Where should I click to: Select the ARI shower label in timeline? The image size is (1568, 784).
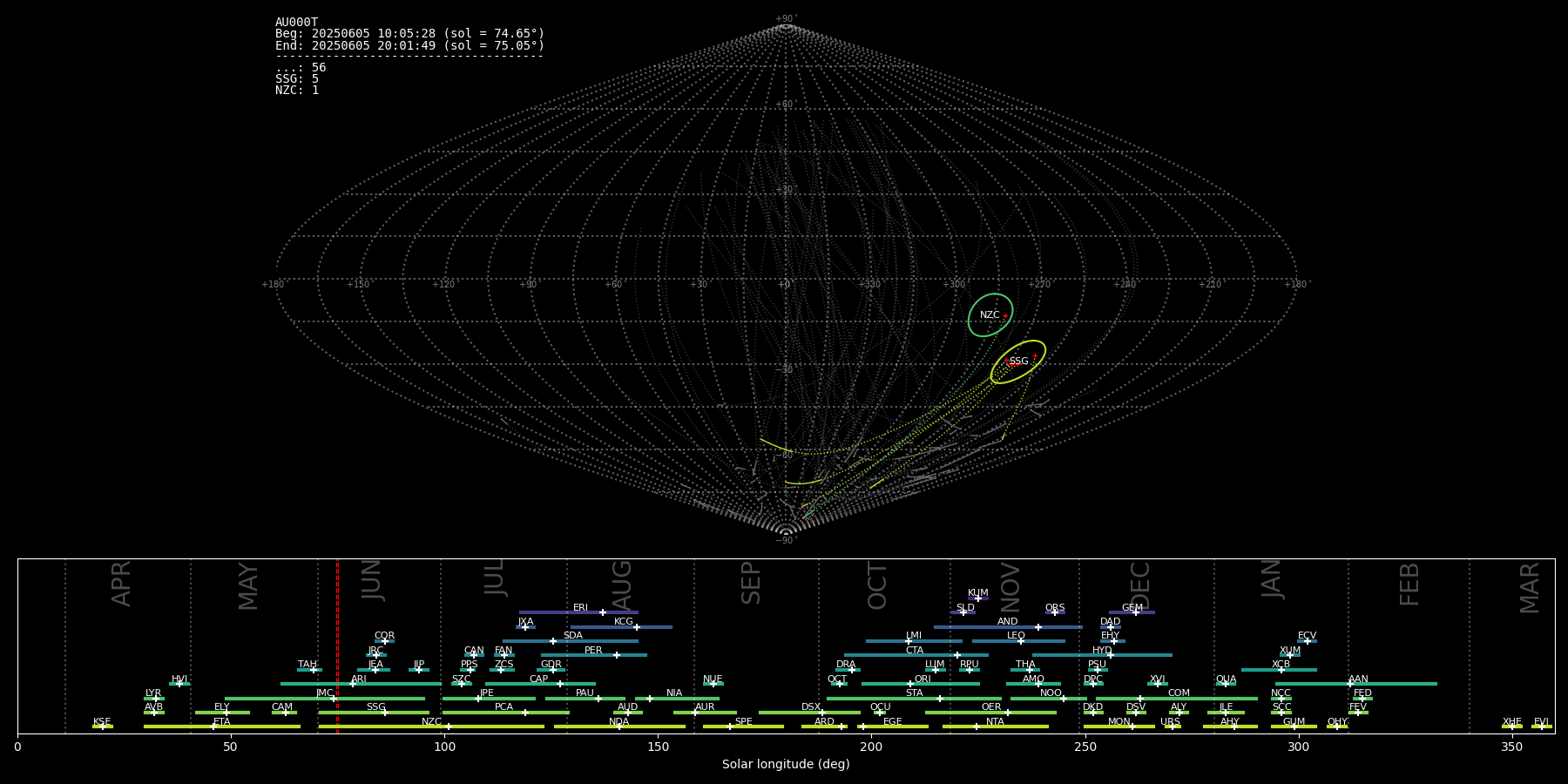(x=359, y=679)
